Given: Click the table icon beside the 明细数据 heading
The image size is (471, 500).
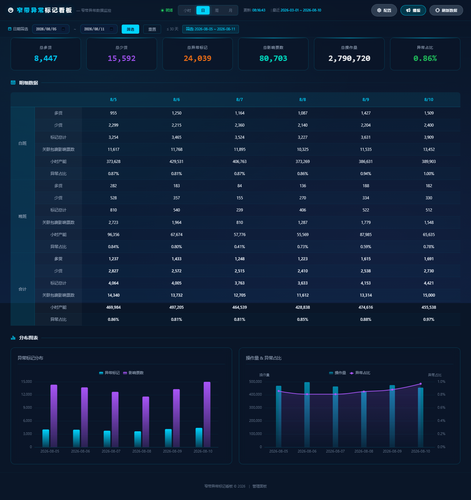Looking at the screenshot, I should pos(13,82).
